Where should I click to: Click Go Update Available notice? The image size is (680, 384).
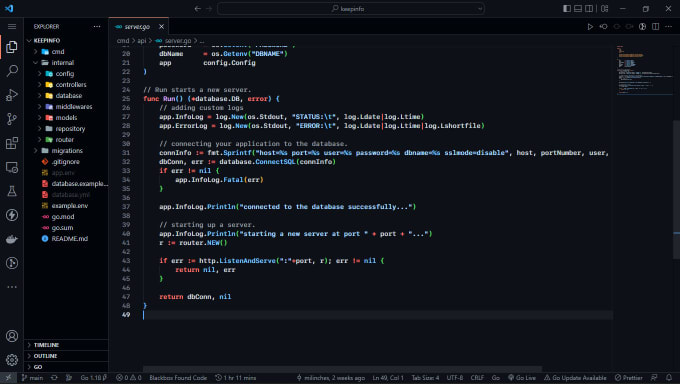click(x=575, y=378)
